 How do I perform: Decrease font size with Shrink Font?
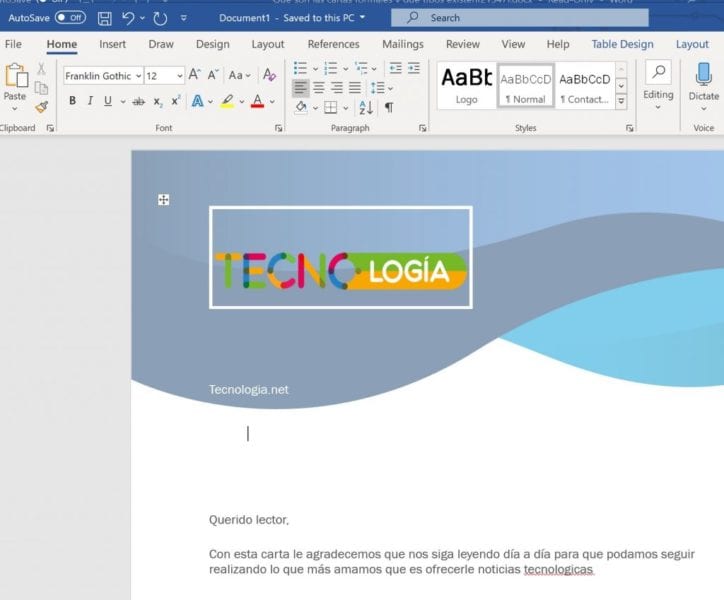point(212,75)
